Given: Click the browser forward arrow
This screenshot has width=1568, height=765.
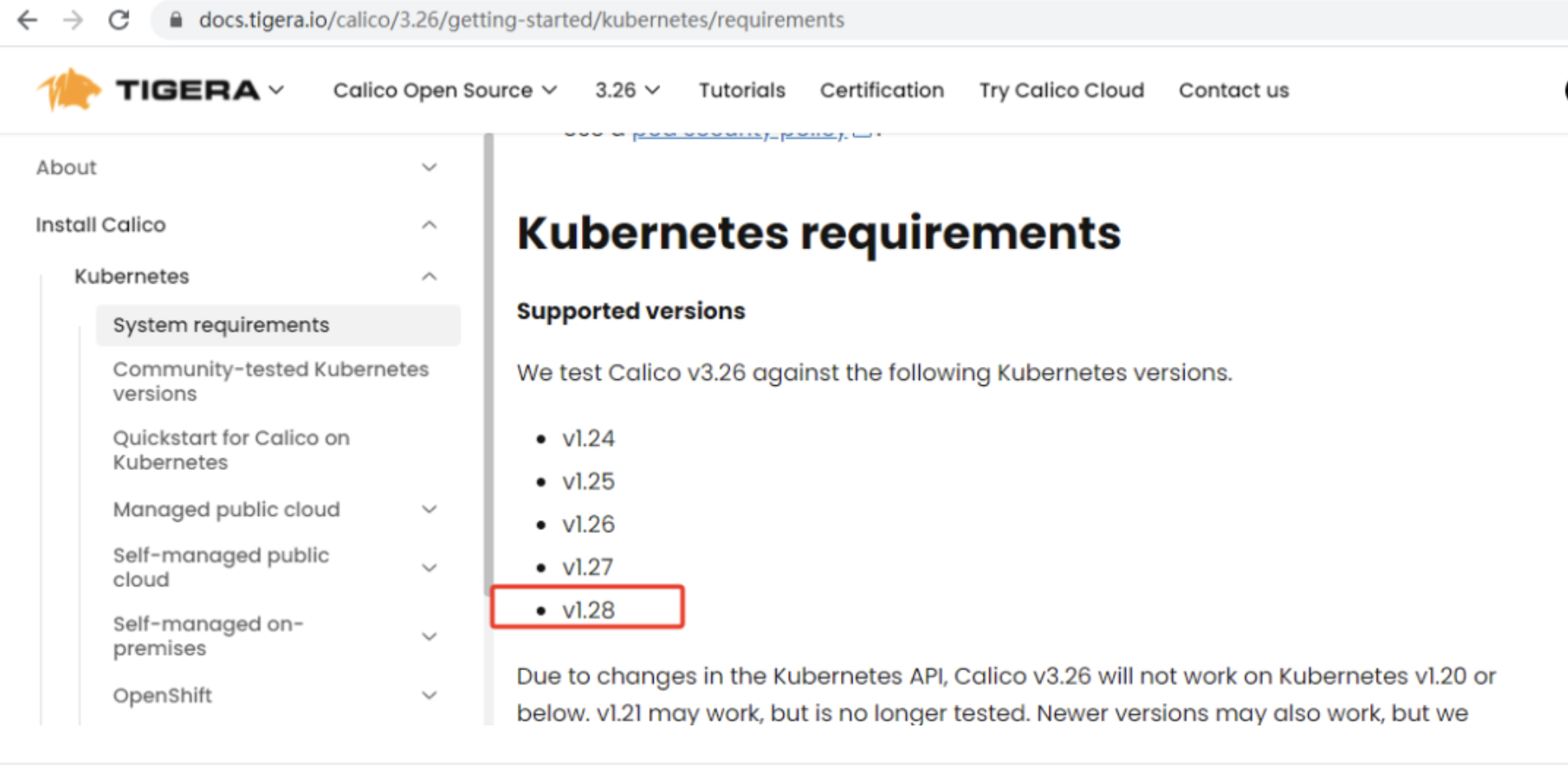Looking at the screenshot, I should [x=74, y=20].
